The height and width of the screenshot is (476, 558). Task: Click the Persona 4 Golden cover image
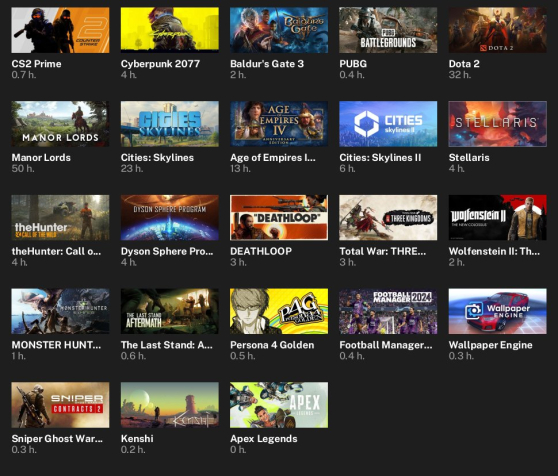[279, 311]
